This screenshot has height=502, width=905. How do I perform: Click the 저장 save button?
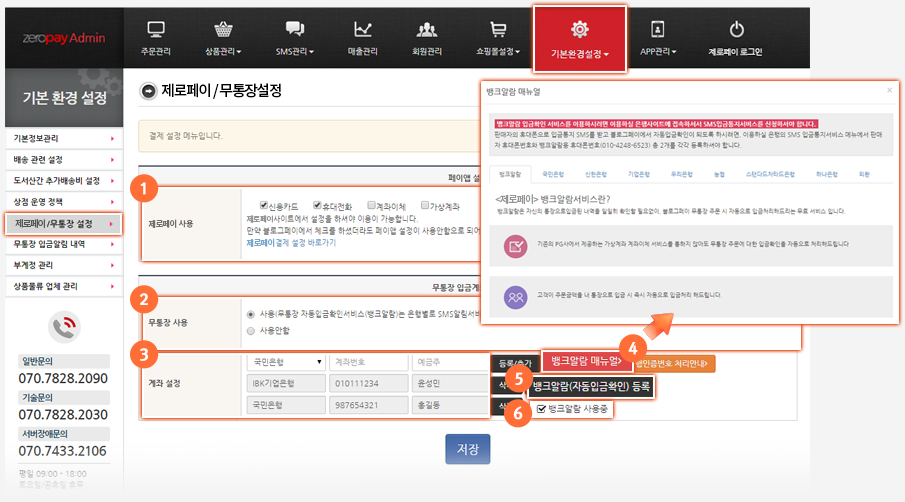click(x=468, y=449)
